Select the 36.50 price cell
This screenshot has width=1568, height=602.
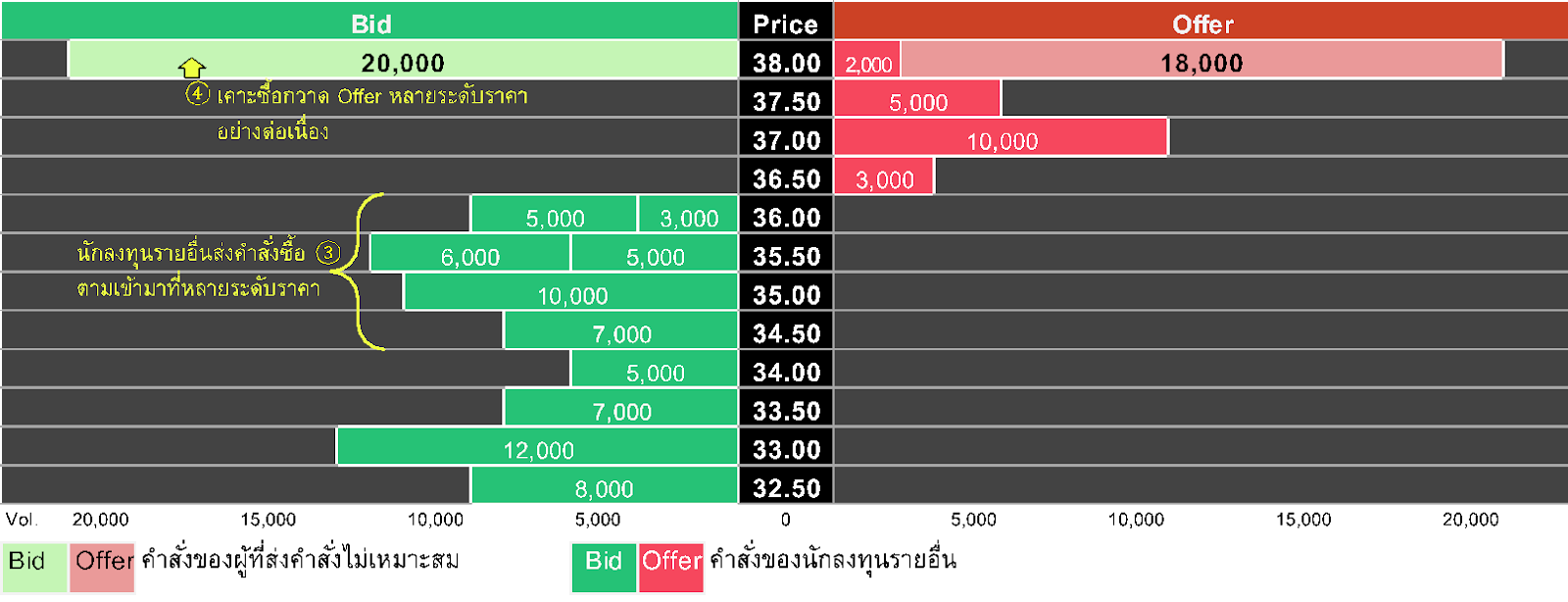[785, 177]
